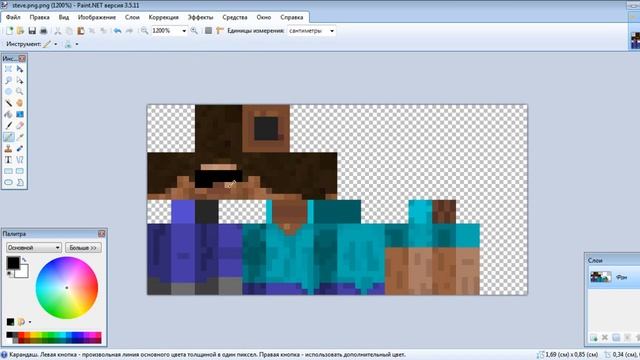Open the Средства menu

pyautogui.click(x=235, y=17)
